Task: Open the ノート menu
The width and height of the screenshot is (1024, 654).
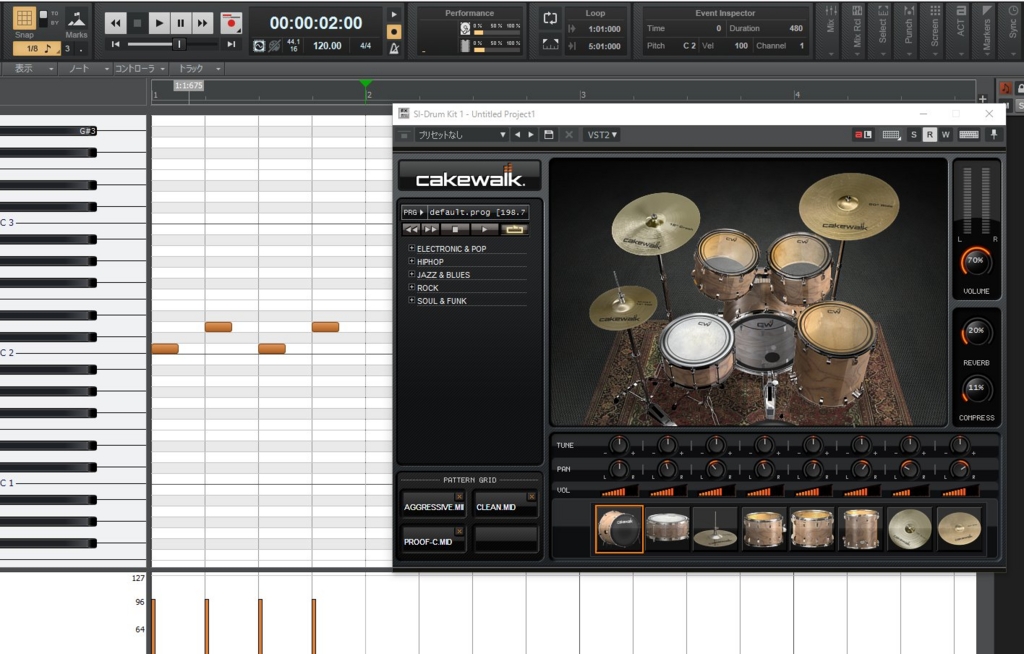Action: click(x=88, y=69)
